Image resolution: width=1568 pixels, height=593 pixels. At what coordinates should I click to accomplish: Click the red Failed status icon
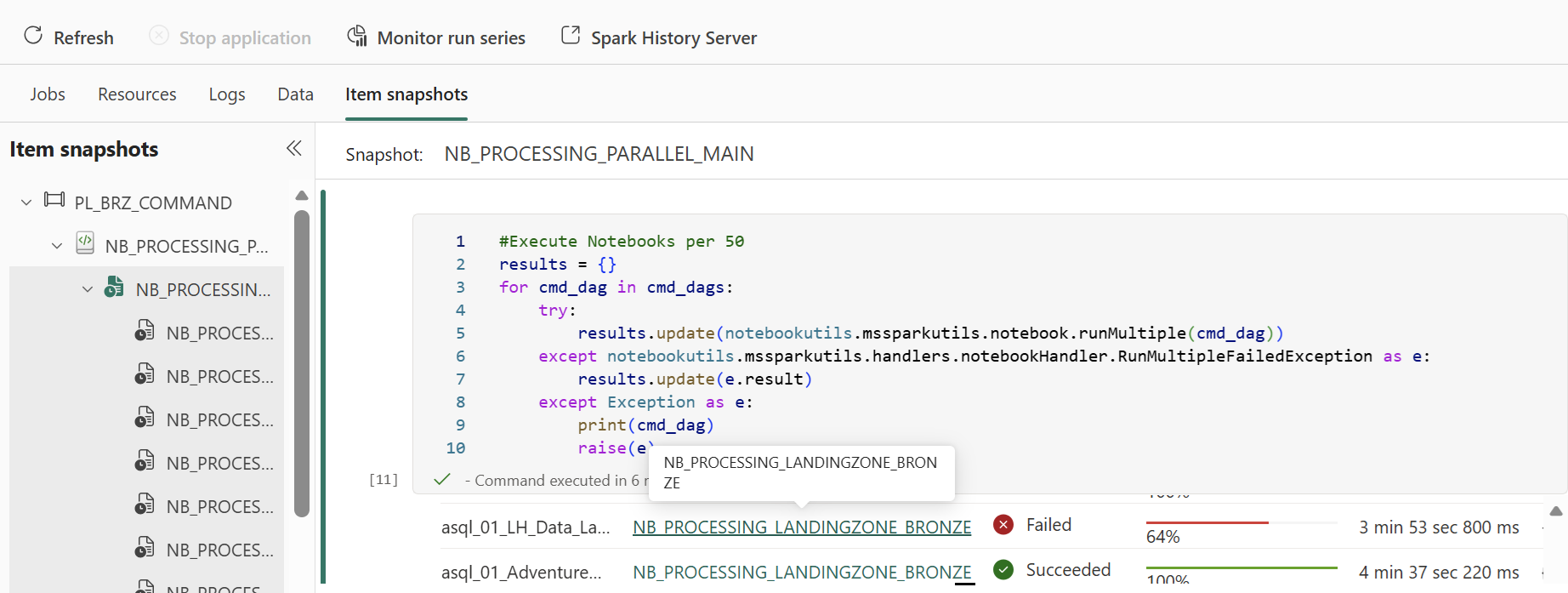click(1003, 524)
